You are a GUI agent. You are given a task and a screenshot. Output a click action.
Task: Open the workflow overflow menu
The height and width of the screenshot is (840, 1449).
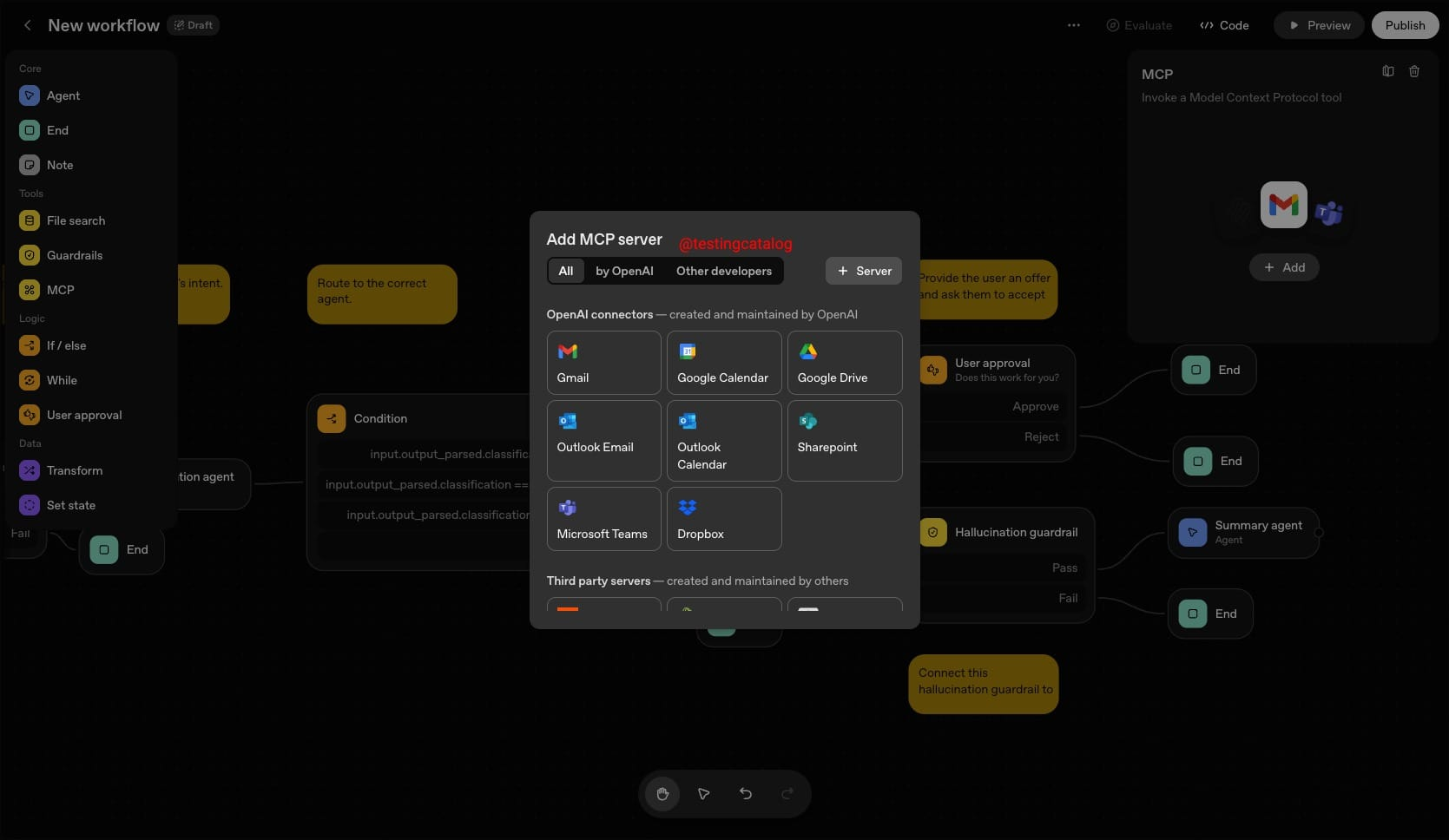coord(1073,25)
